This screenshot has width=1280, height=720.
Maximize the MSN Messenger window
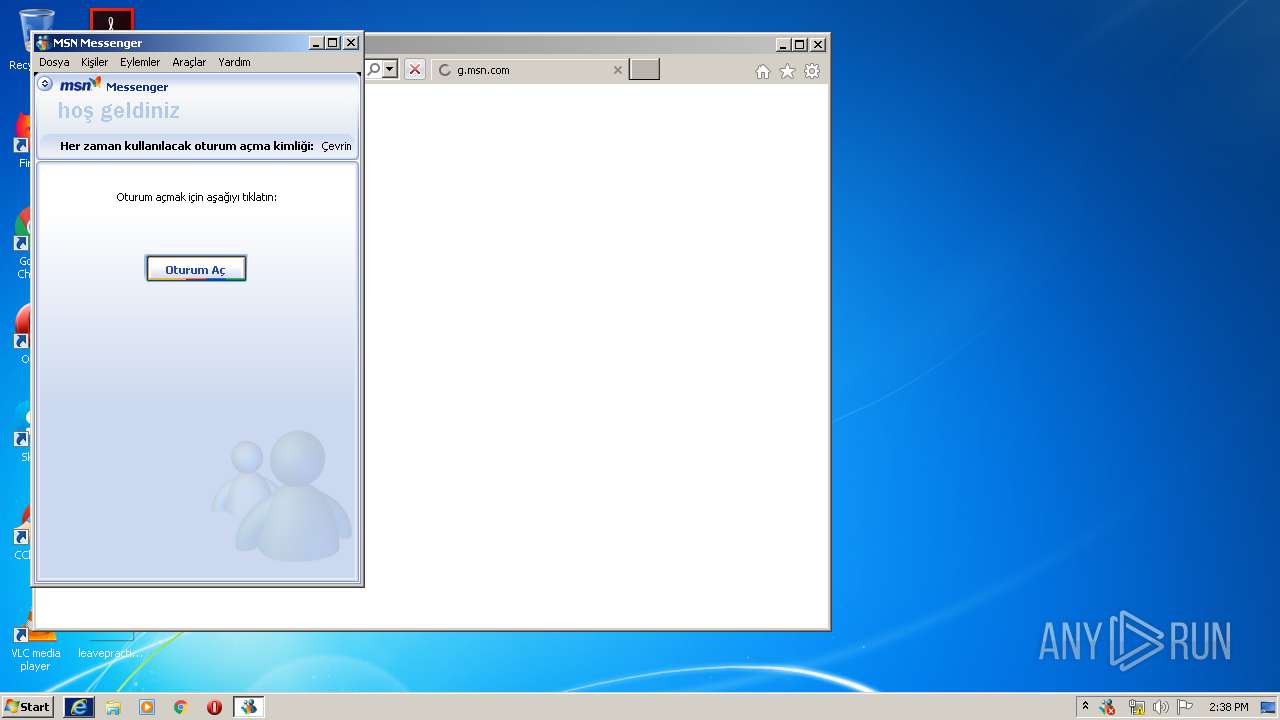(333, 43)
